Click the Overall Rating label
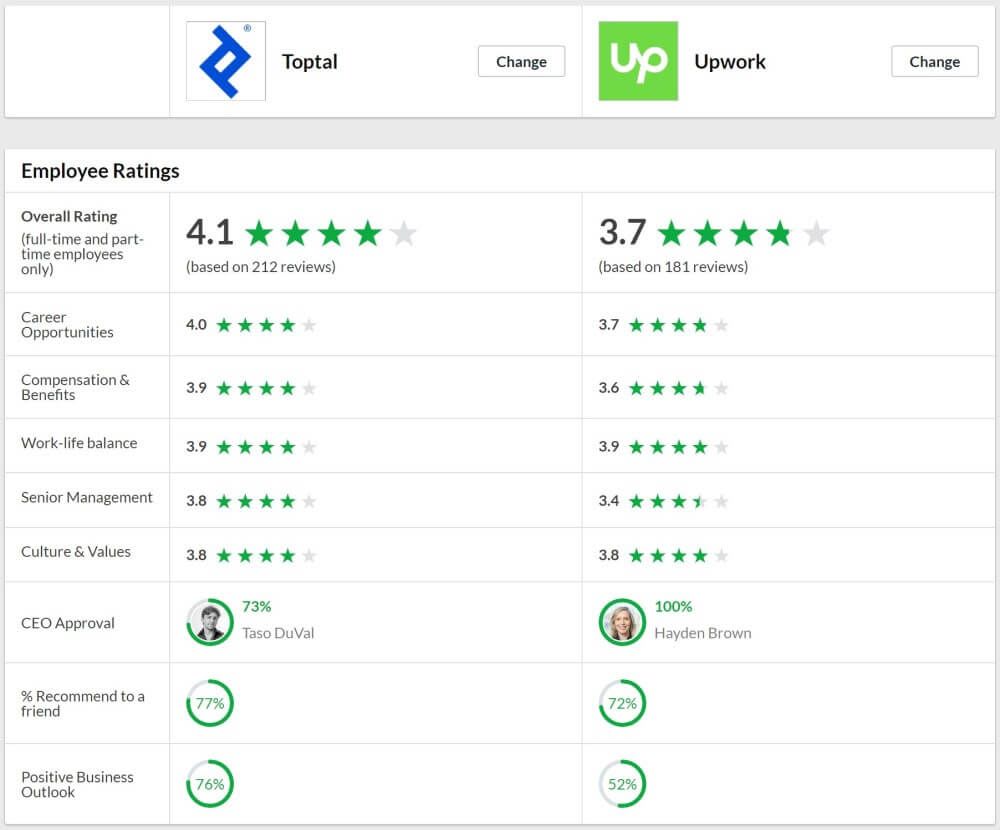The width and height of the screenshot is (1000, 830). (x=69, y=216)
